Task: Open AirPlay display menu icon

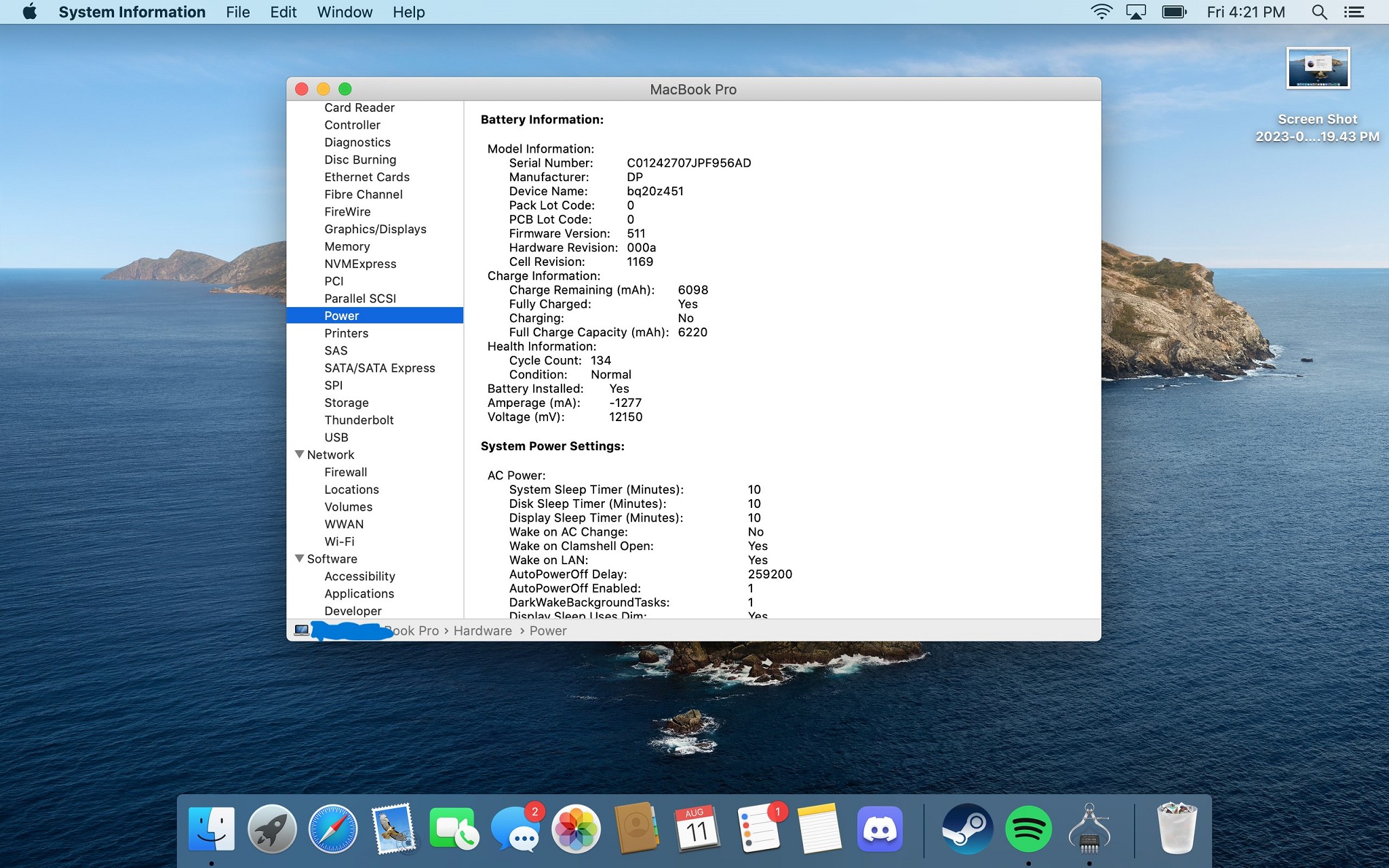Action: [1136, 12]
